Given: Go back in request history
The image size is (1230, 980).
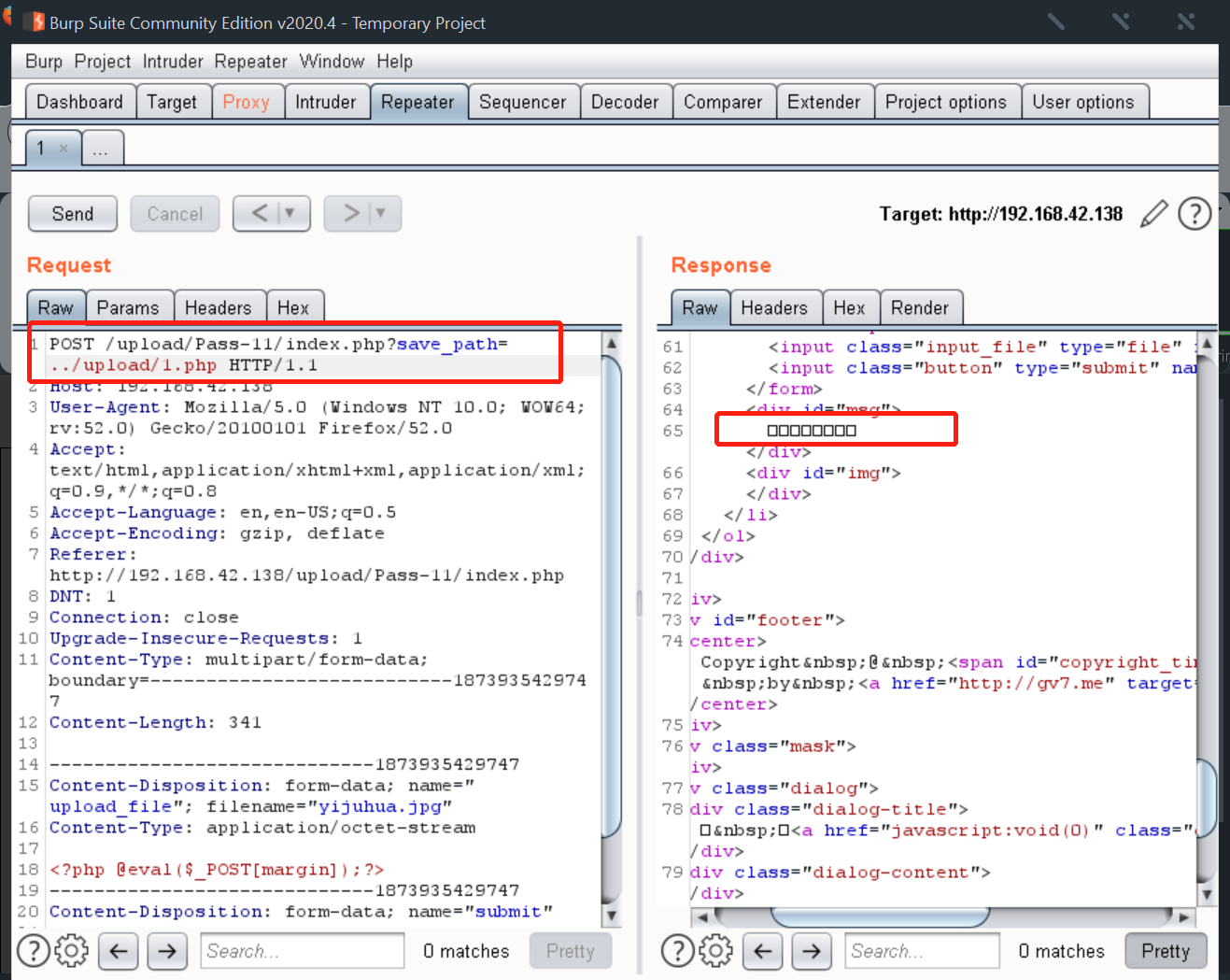Looking at the screenshot, I should [x=260, y=213].
